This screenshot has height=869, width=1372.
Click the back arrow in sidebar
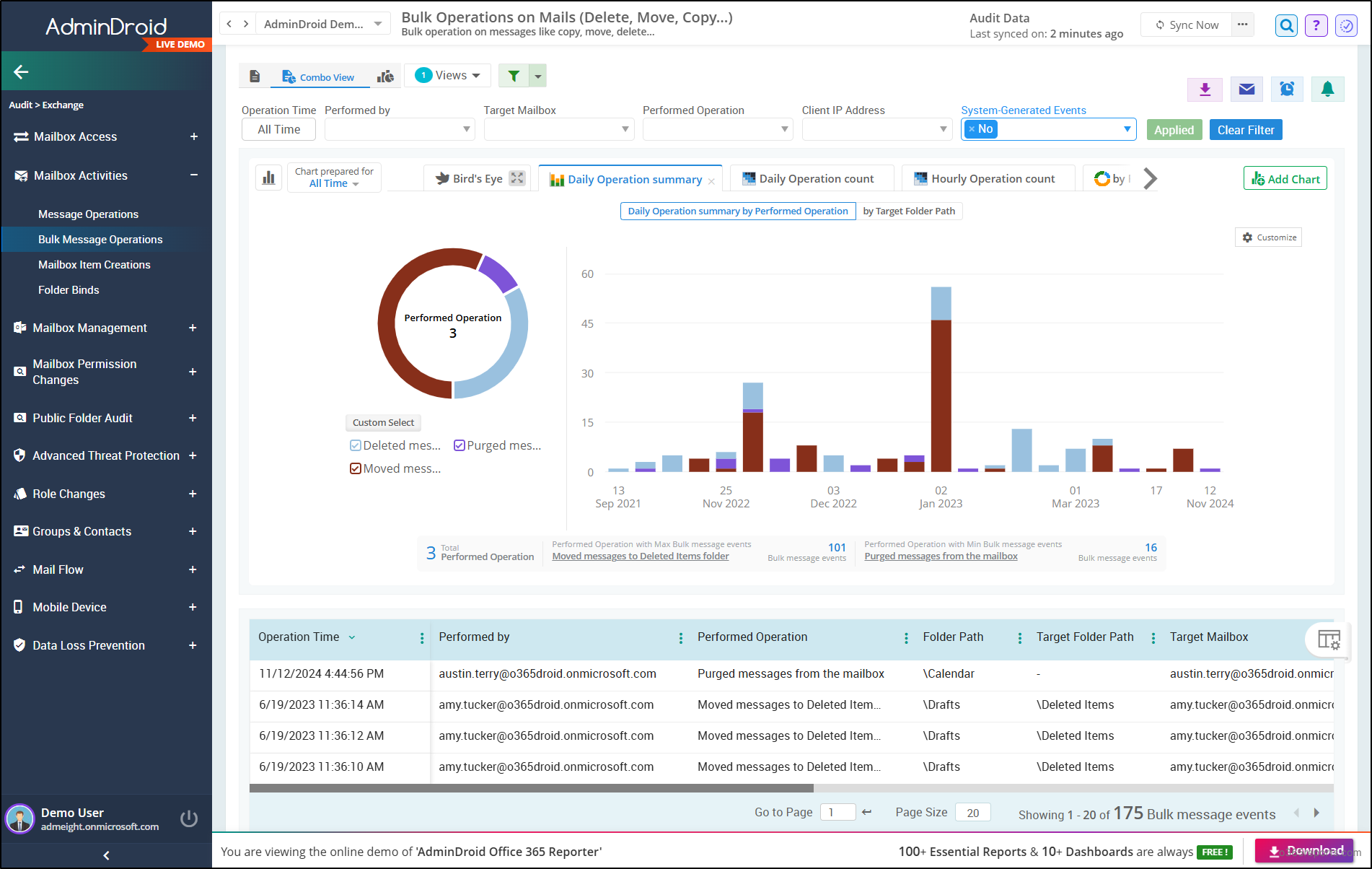pyautogui.click(x=21, y=71)
